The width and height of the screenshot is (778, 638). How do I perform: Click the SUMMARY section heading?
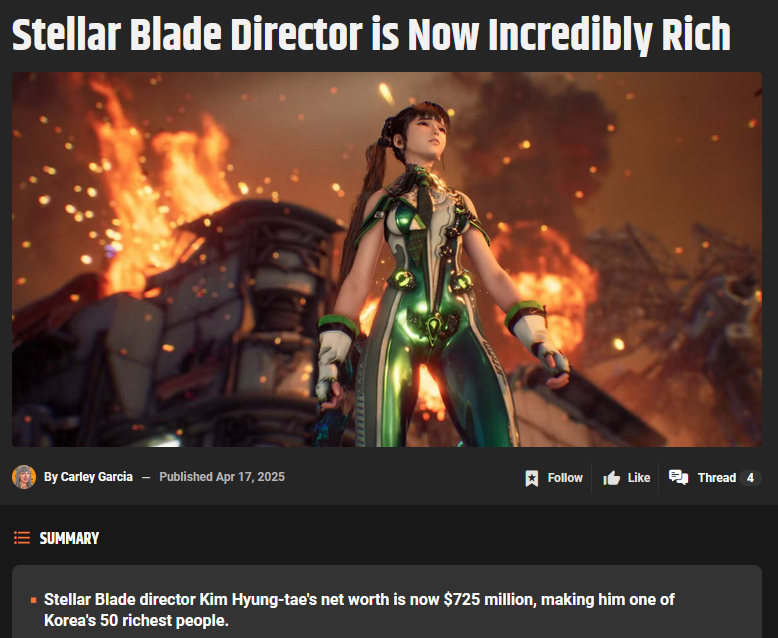[69, 538]
